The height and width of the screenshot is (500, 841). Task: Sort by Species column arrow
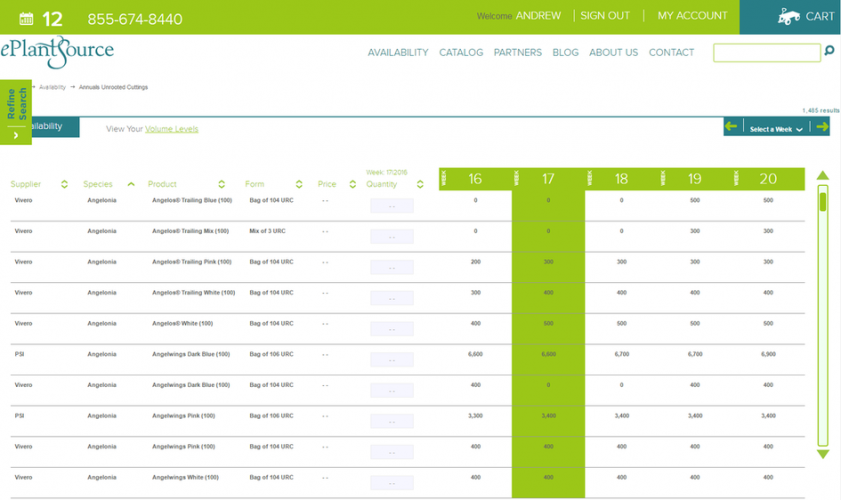click(x=131, y=184)
